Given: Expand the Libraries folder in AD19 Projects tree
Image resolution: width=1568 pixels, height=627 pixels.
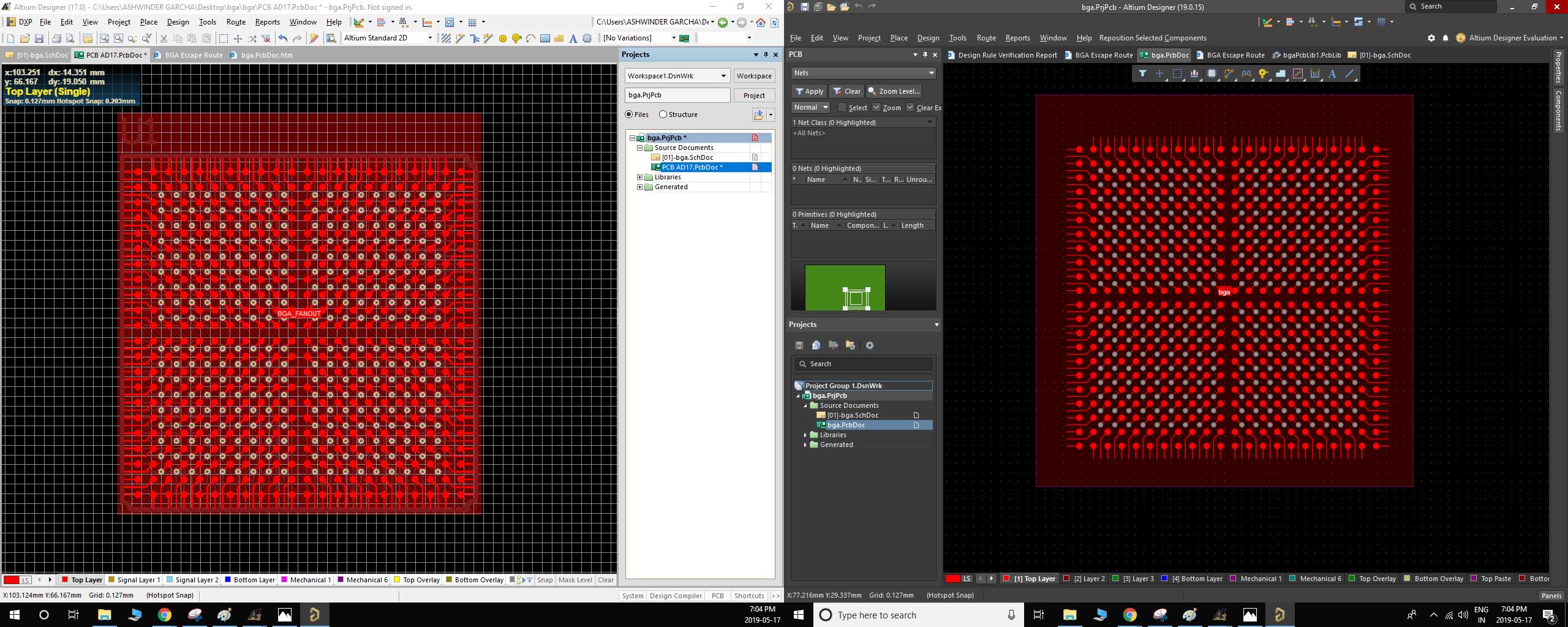Looking at the screenshot, I should [805, 435].
